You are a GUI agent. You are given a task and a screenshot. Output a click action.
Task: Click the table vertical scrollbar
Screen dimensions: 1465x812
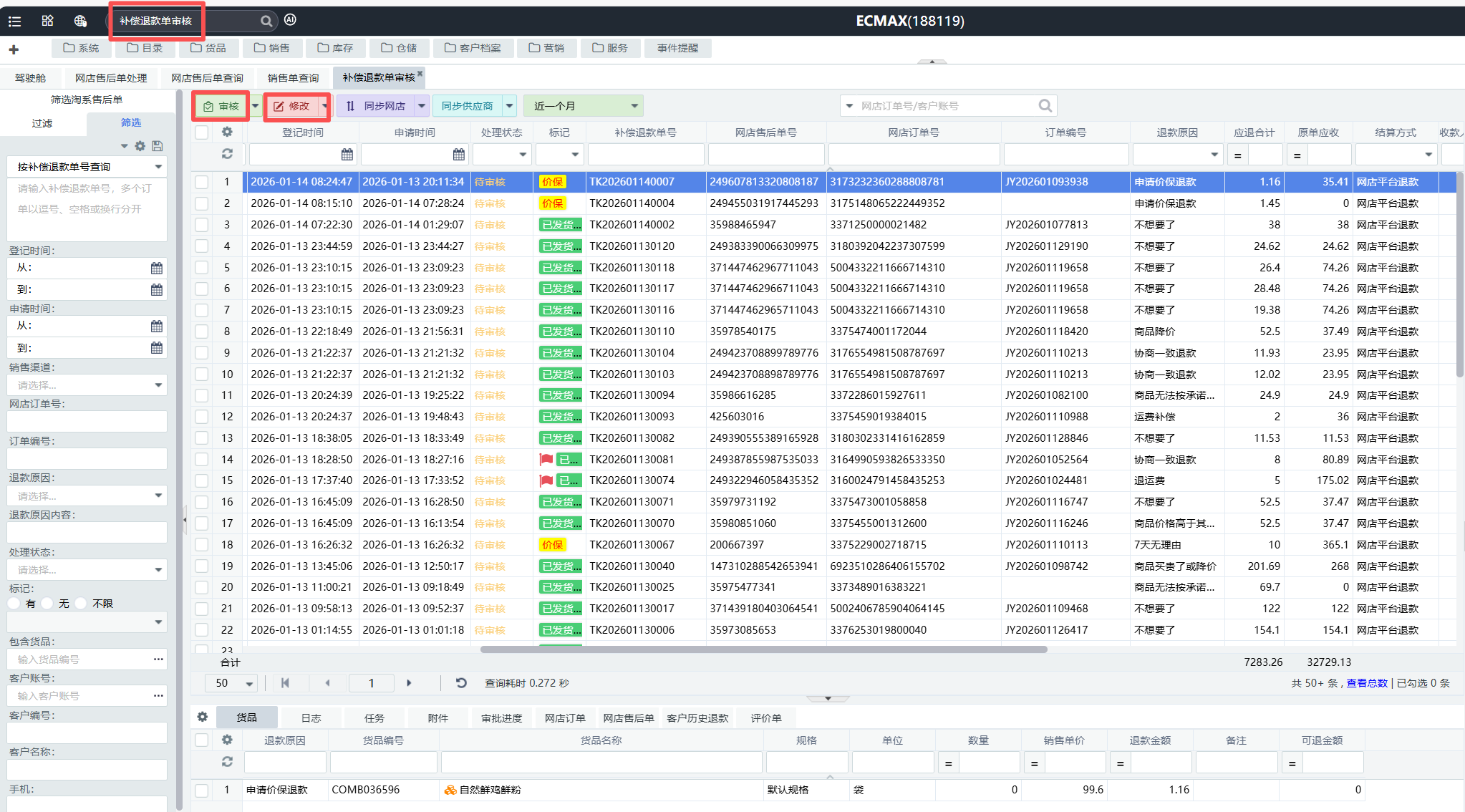pyautogui.click(x=1460, y=274)
